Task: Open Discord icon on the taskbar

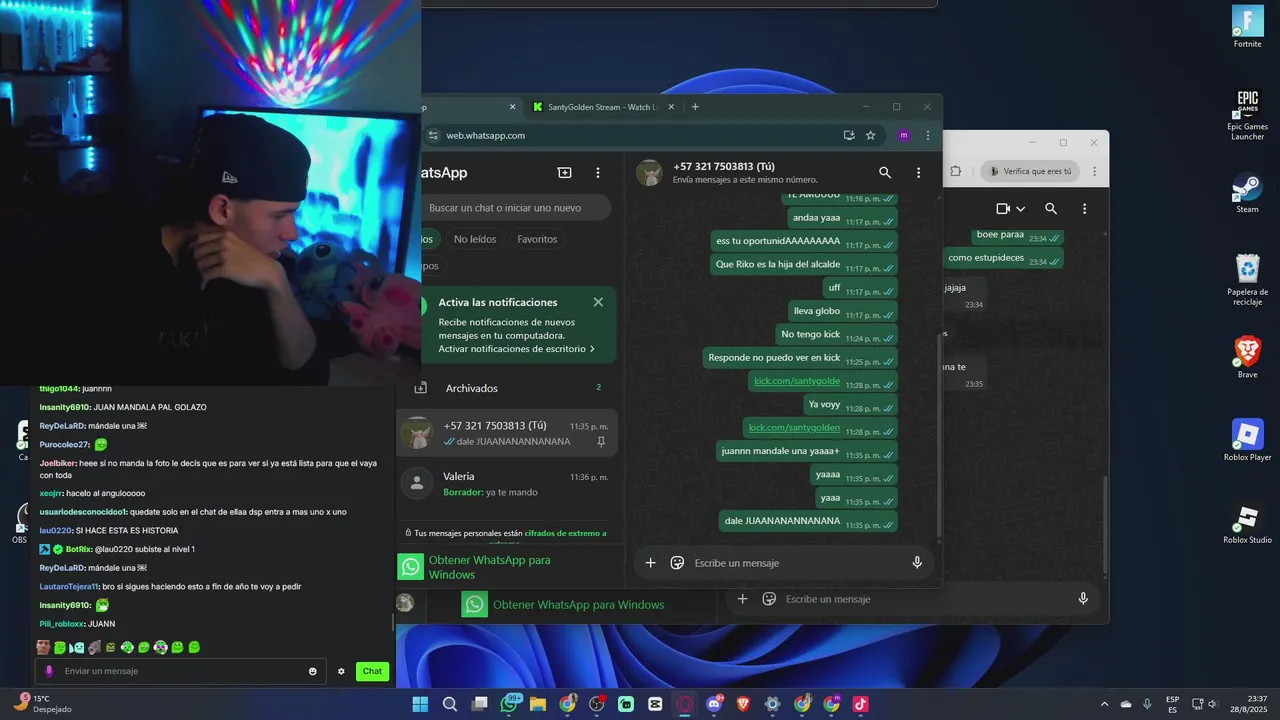Action: [714, 704]
